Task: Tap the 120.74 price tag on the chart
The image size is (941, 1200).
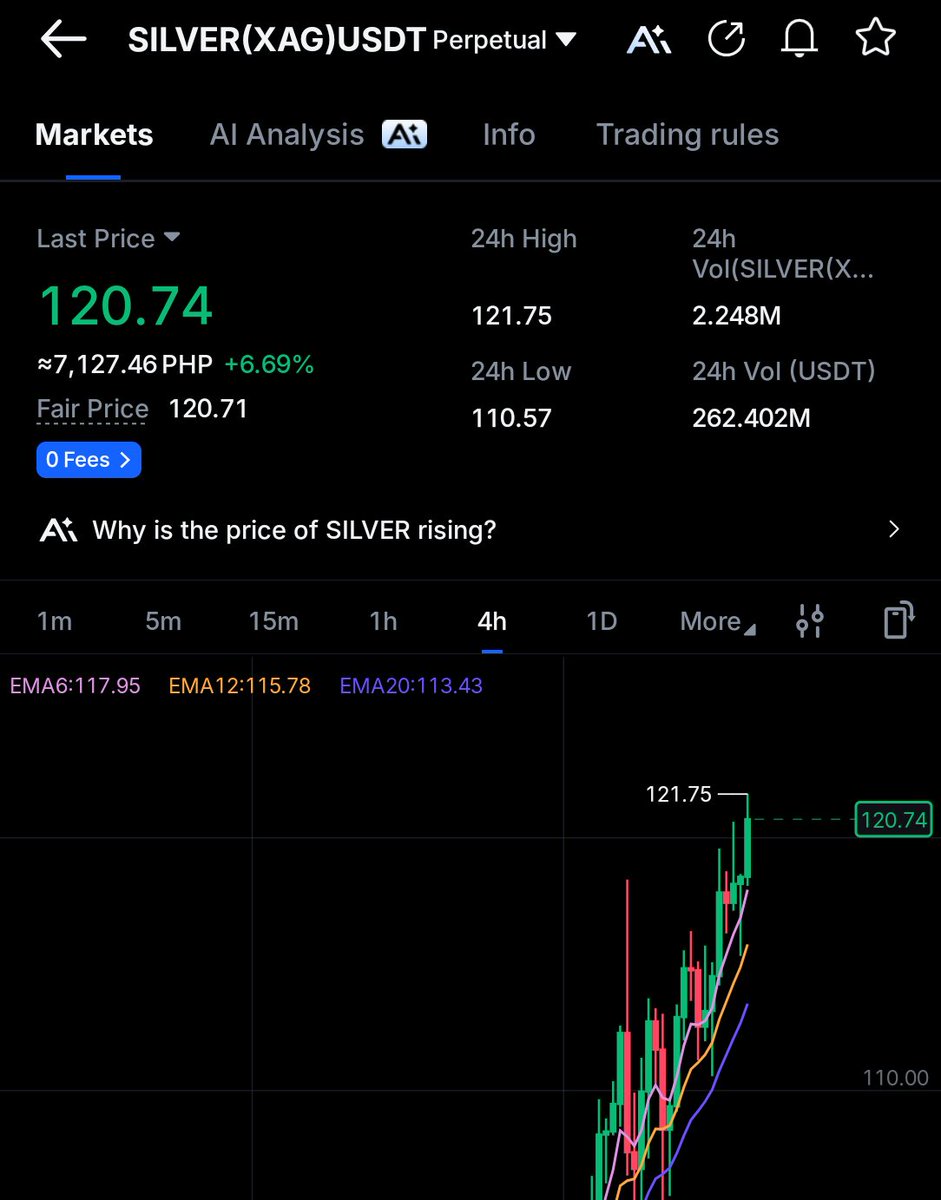Action: tap(893, 819)
